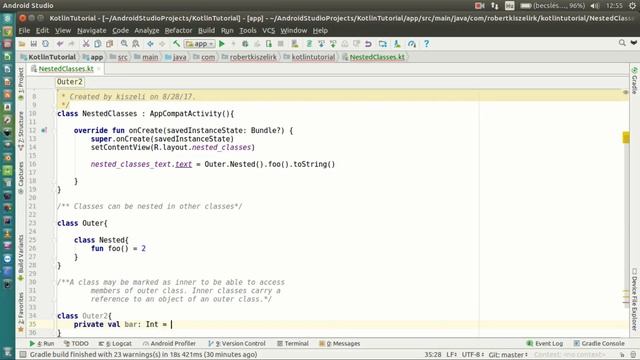Viewport: 640px width, 360px height.
Task: Open the Build menu
Action: click(206, 31)
